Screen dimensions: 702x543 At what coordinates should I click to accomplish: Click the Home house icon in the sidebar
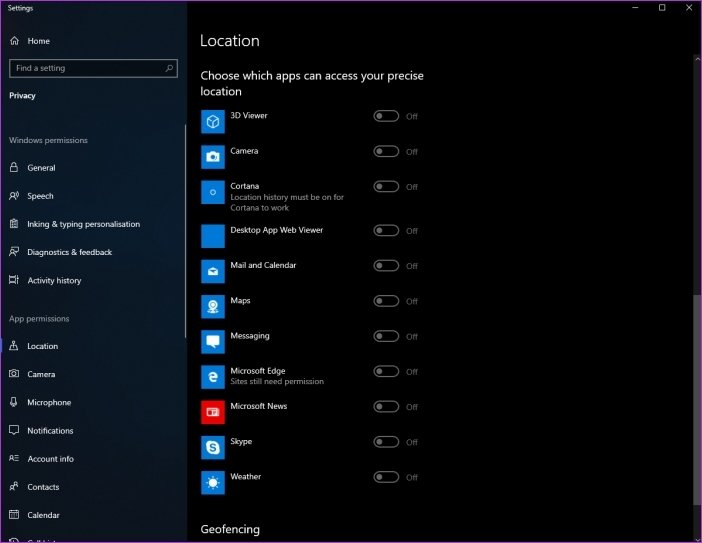pos(14,41)
